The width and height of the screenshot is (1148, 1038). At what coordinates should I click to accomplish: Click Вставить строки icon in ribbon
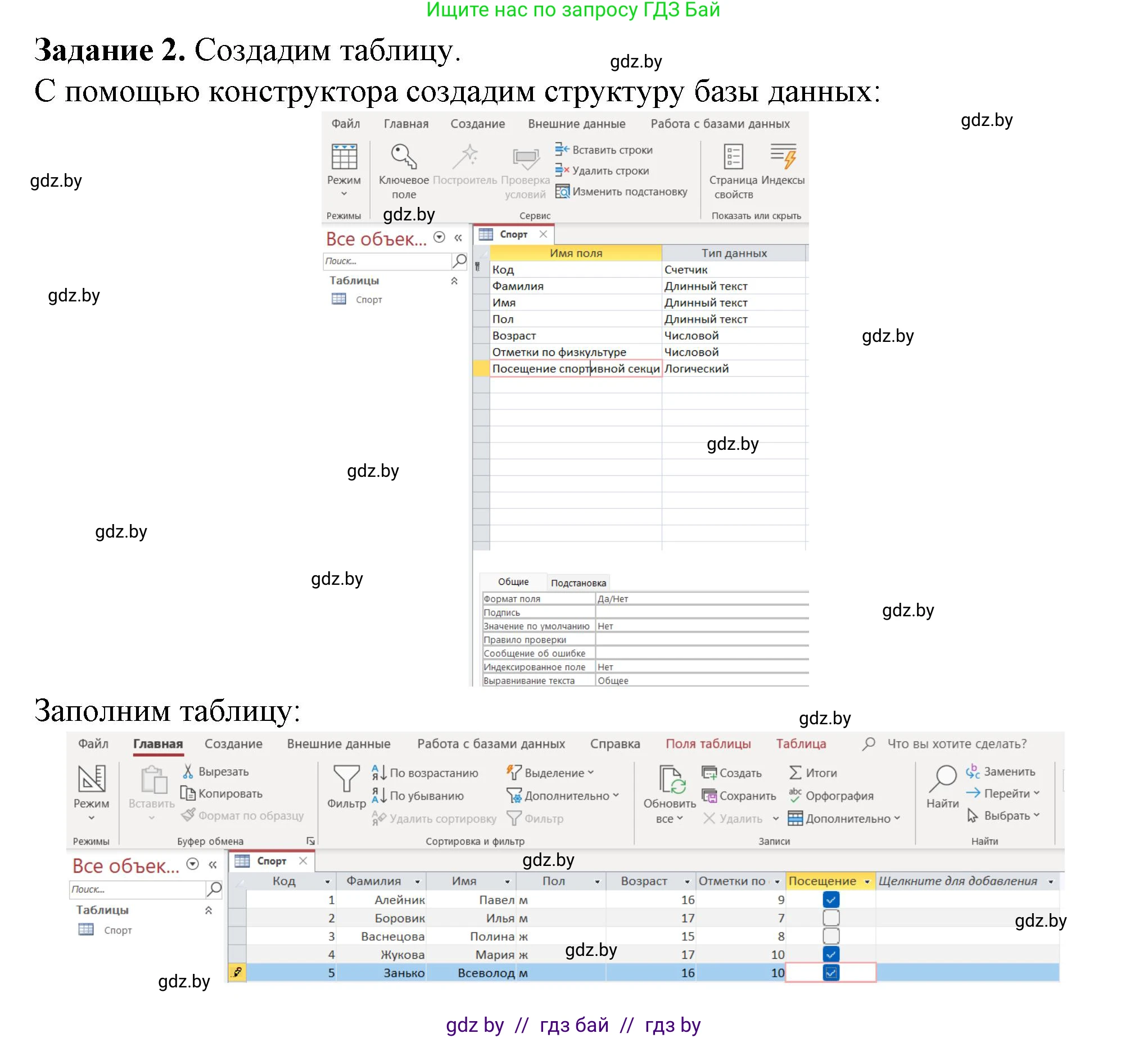[x=562, y=150]
